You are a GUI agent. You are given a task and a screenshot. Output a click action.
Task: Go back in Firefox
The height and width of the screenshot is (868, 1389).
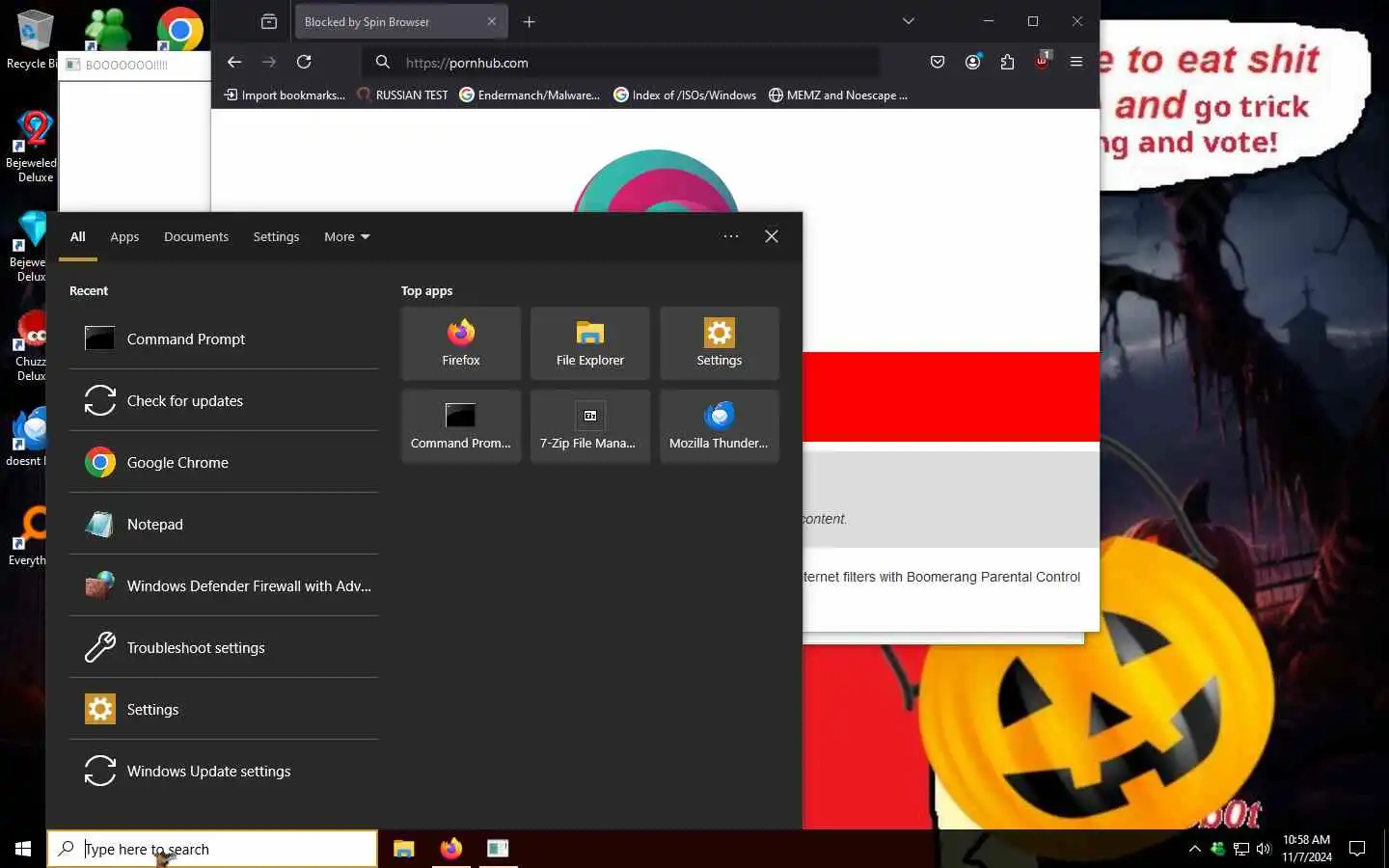coord(234,62)
